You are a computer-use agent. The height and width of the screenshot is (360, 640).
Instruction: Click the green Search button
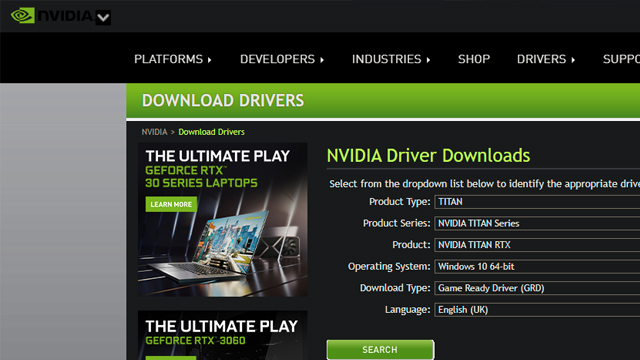(380, 350)
